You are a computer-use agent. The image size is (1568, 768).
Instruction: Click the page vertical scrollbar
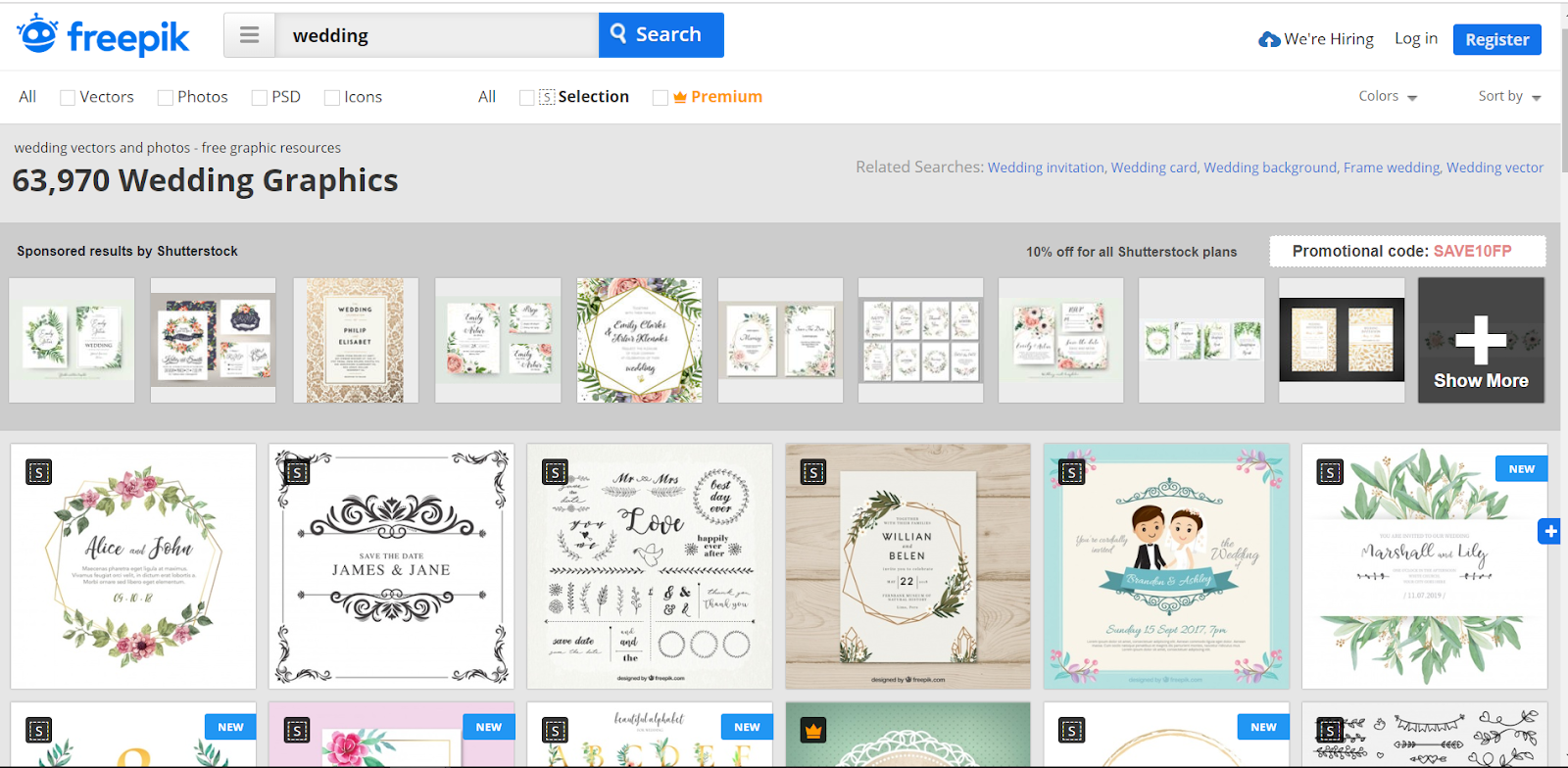(1564, 98)
